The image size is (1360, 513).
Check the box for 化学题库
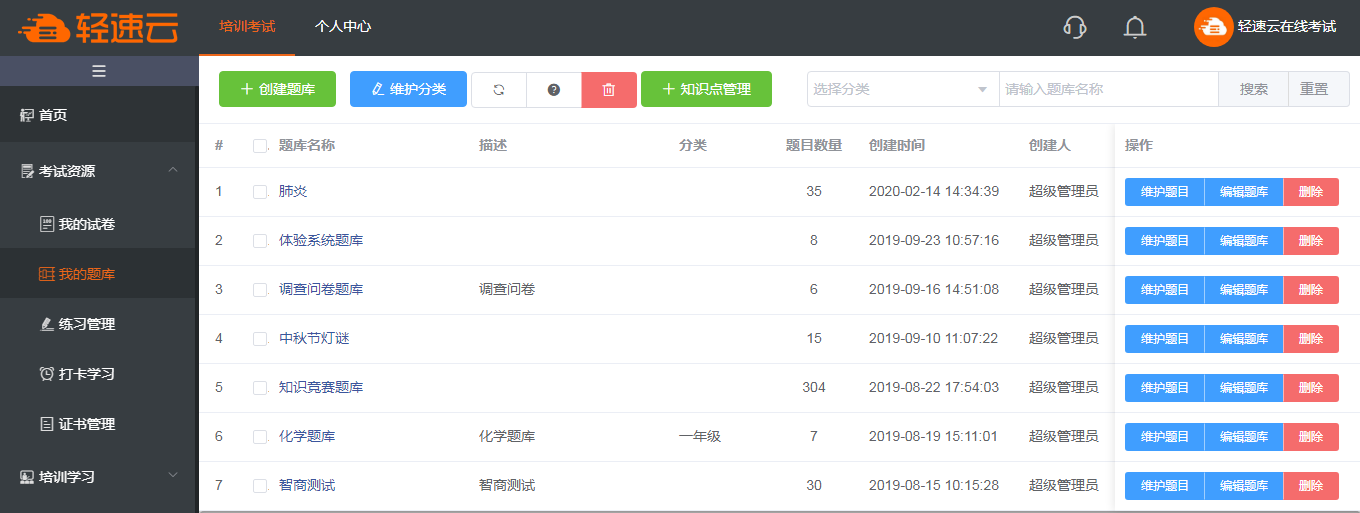(x=260, y=437)
